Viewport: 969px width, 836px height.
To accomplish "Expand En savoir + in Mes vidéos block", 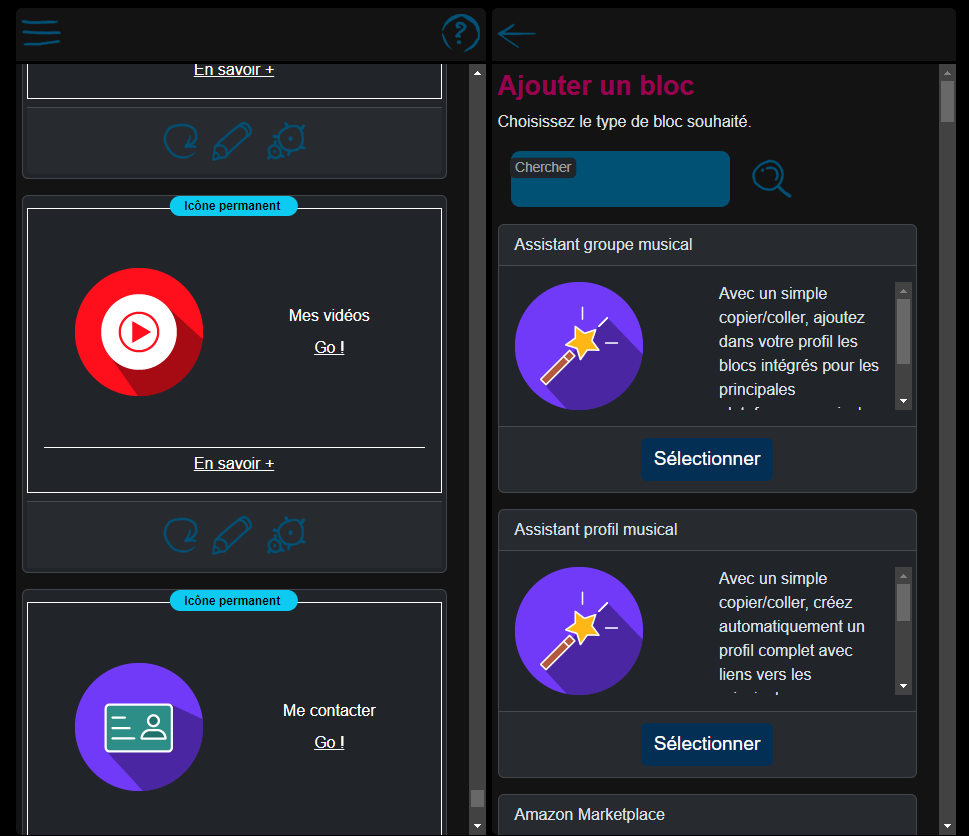I will [234, 464].
